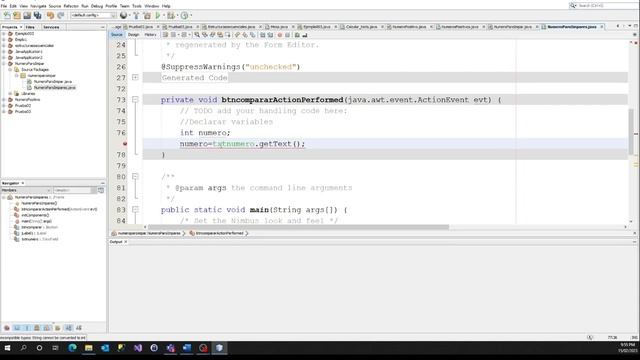The image size is (640, 360).
Task: Close the Navigator panel tab
Action: pos(23,183)
